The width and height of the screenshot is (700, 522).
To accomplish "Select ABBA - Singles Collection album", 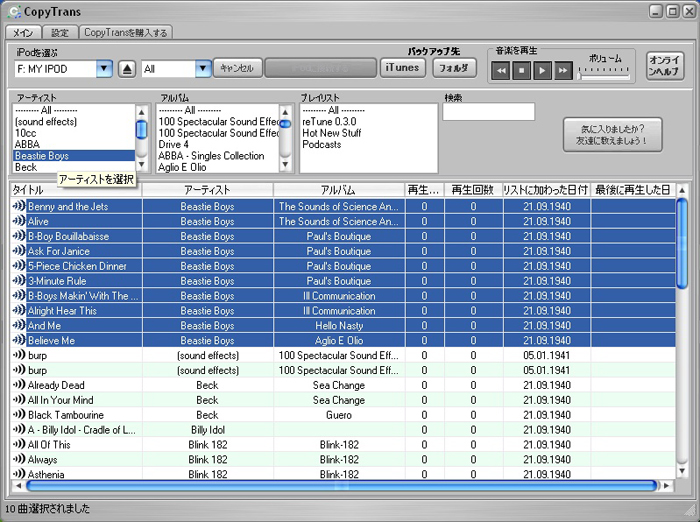I will 218,156.
